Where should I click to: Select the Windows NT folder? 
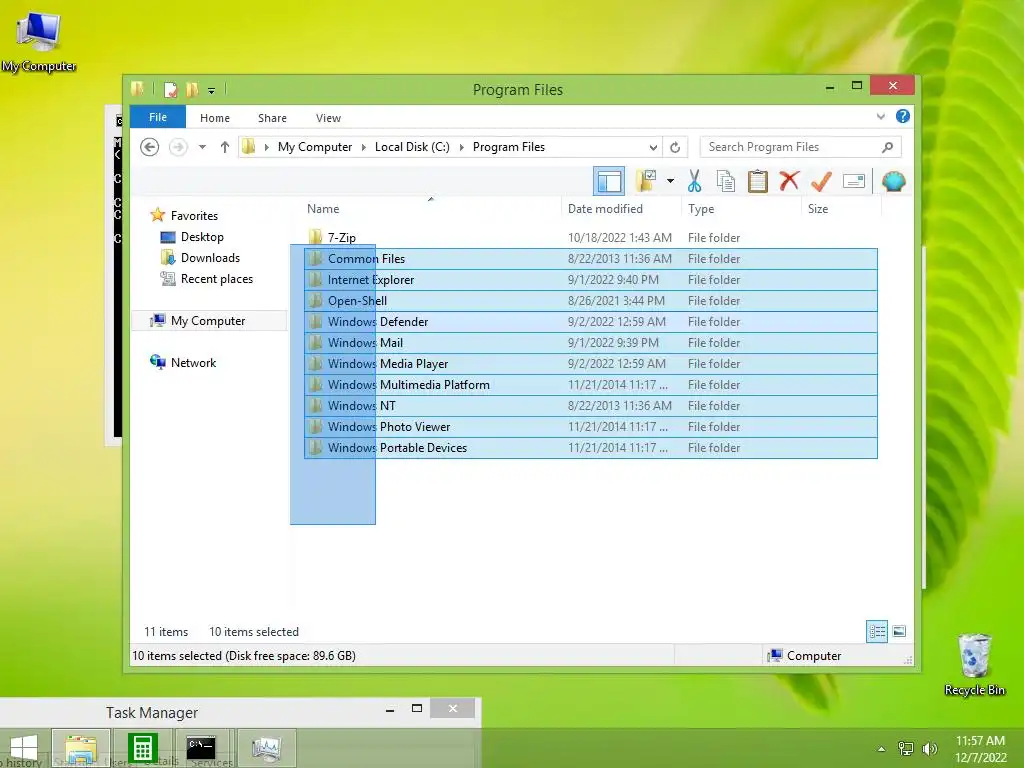pos(591,406)
